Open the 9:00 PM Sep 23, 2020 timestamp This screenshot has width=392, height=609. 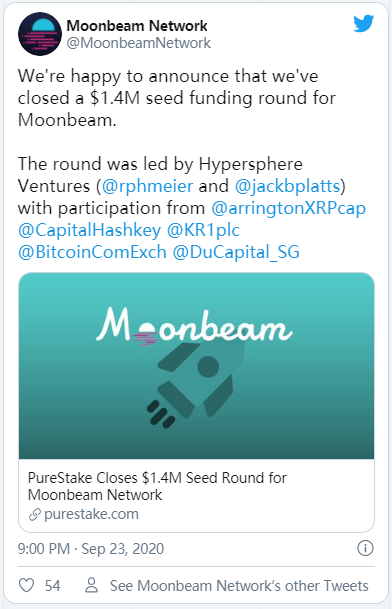click(x=91, y=549)
